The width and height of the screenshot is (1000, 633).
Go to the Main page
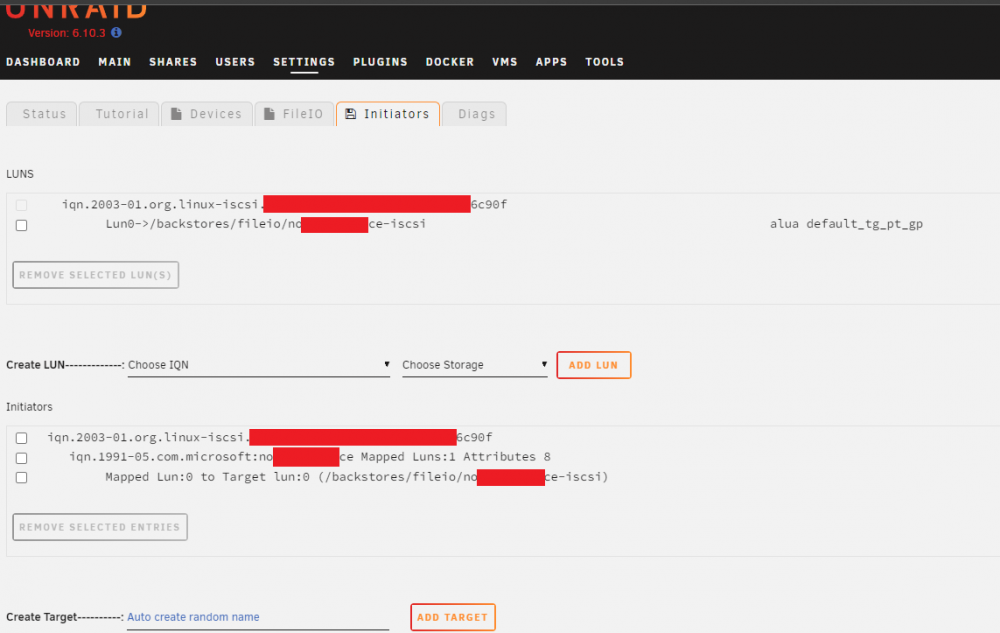pos(115,62)
